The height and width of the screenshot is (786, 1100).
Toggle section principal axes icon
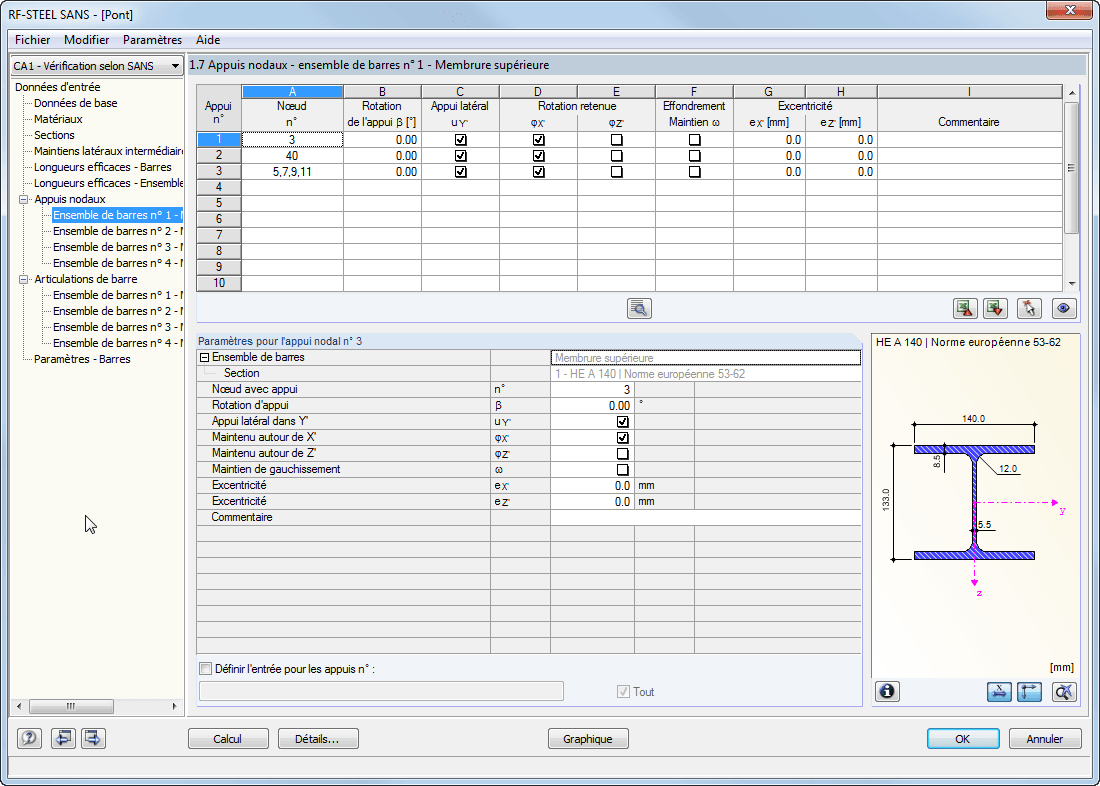pyautogui.click(x=1029, y=691)
